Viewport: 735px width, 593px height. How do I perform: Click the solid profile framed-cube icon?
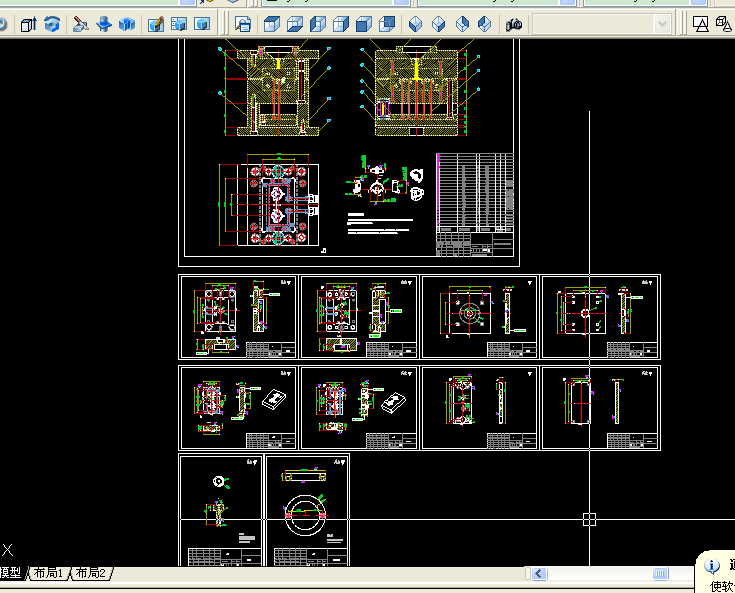(x=202, y=24)
